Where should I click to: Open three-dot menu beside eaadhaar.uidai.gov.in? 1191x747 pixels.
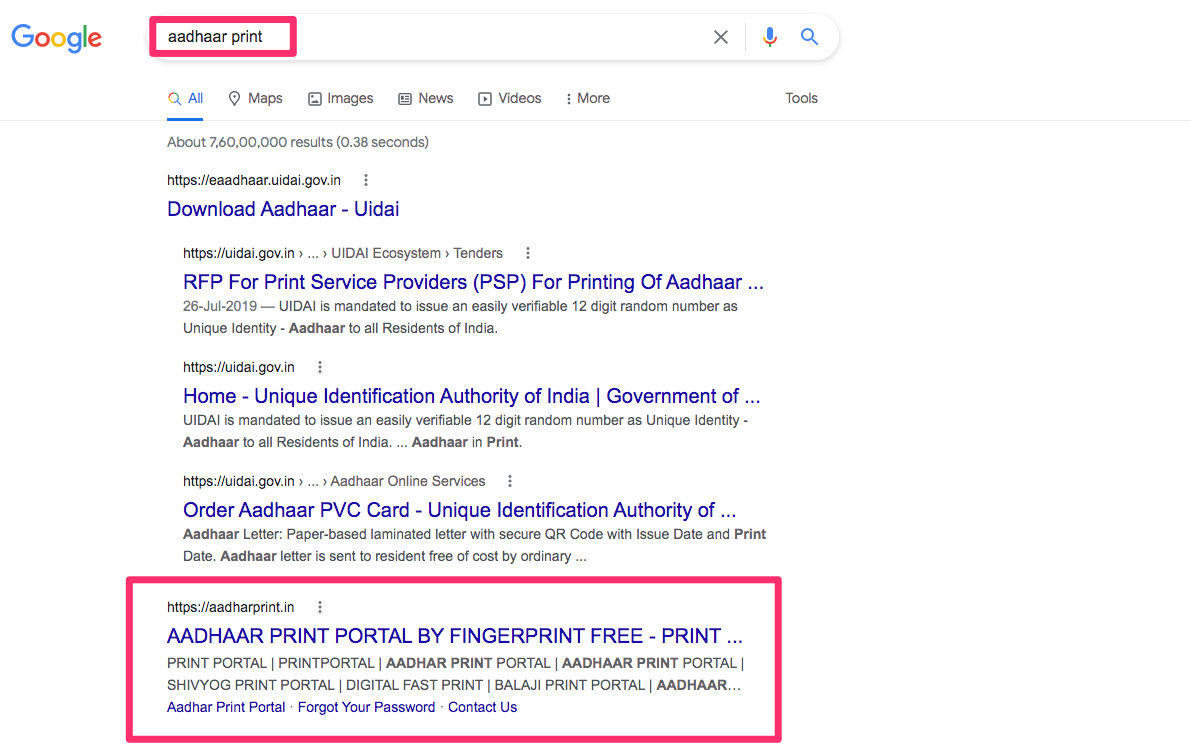(x=365, y=180)
